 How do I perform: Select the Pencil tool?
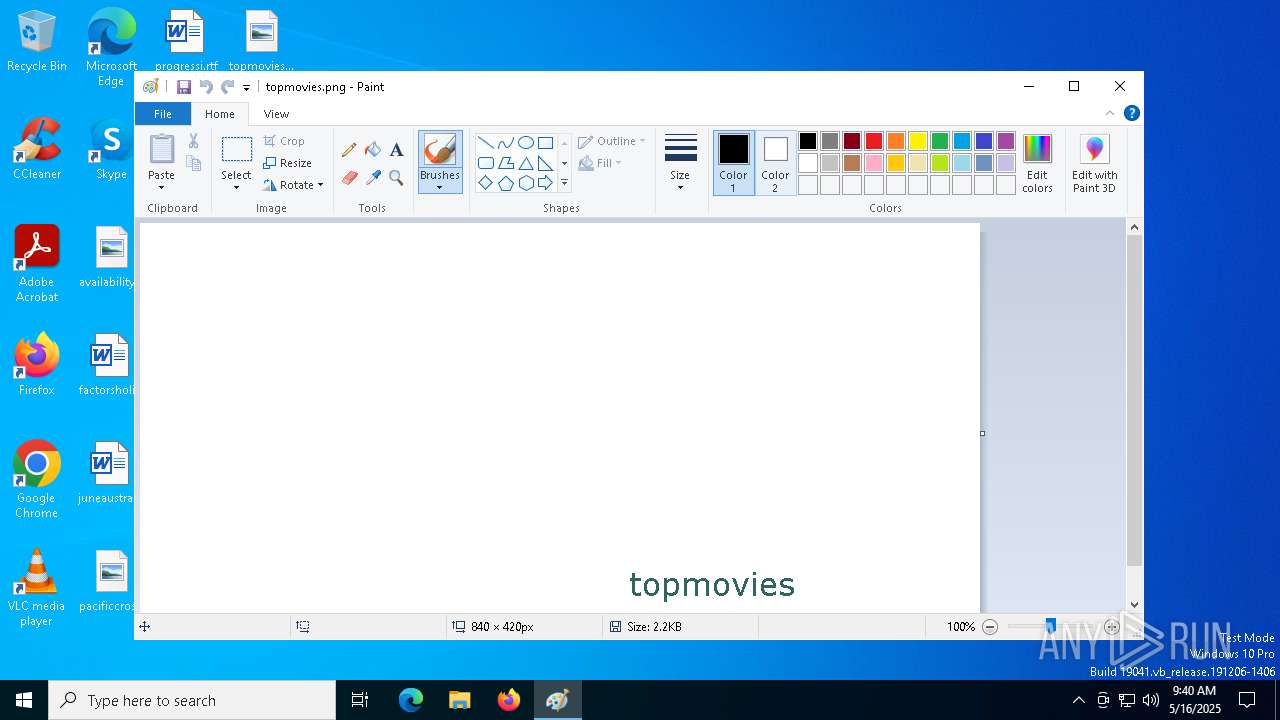349,150
